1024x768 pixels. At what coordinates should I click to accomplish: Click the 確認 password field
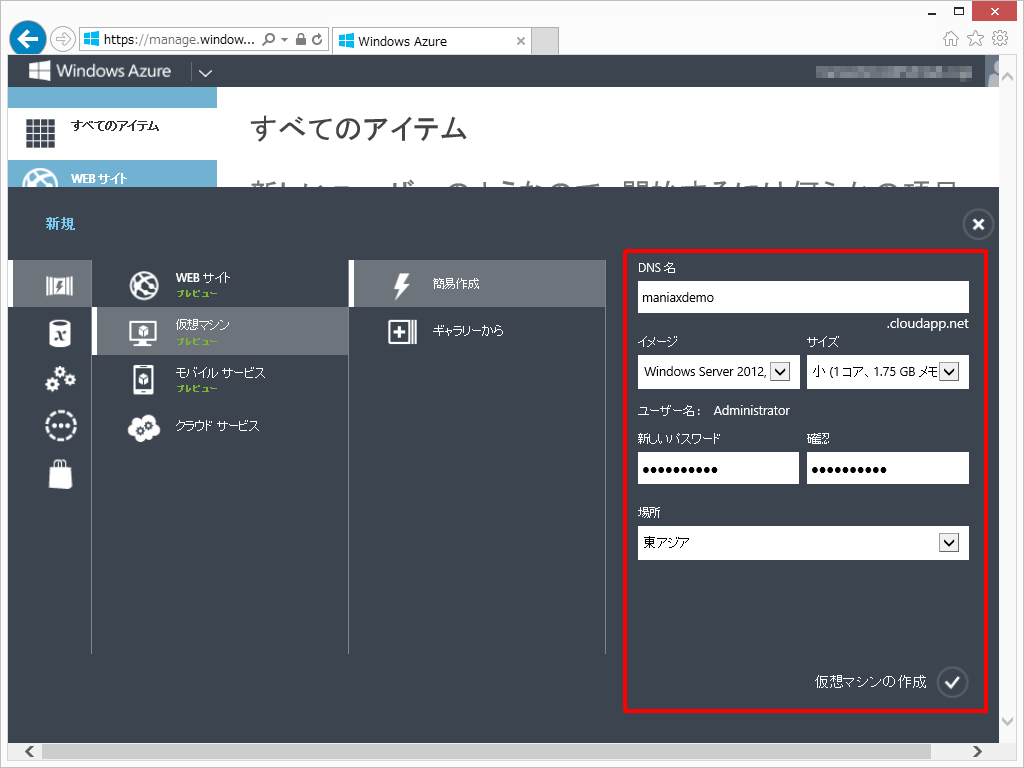click(888, 469)
